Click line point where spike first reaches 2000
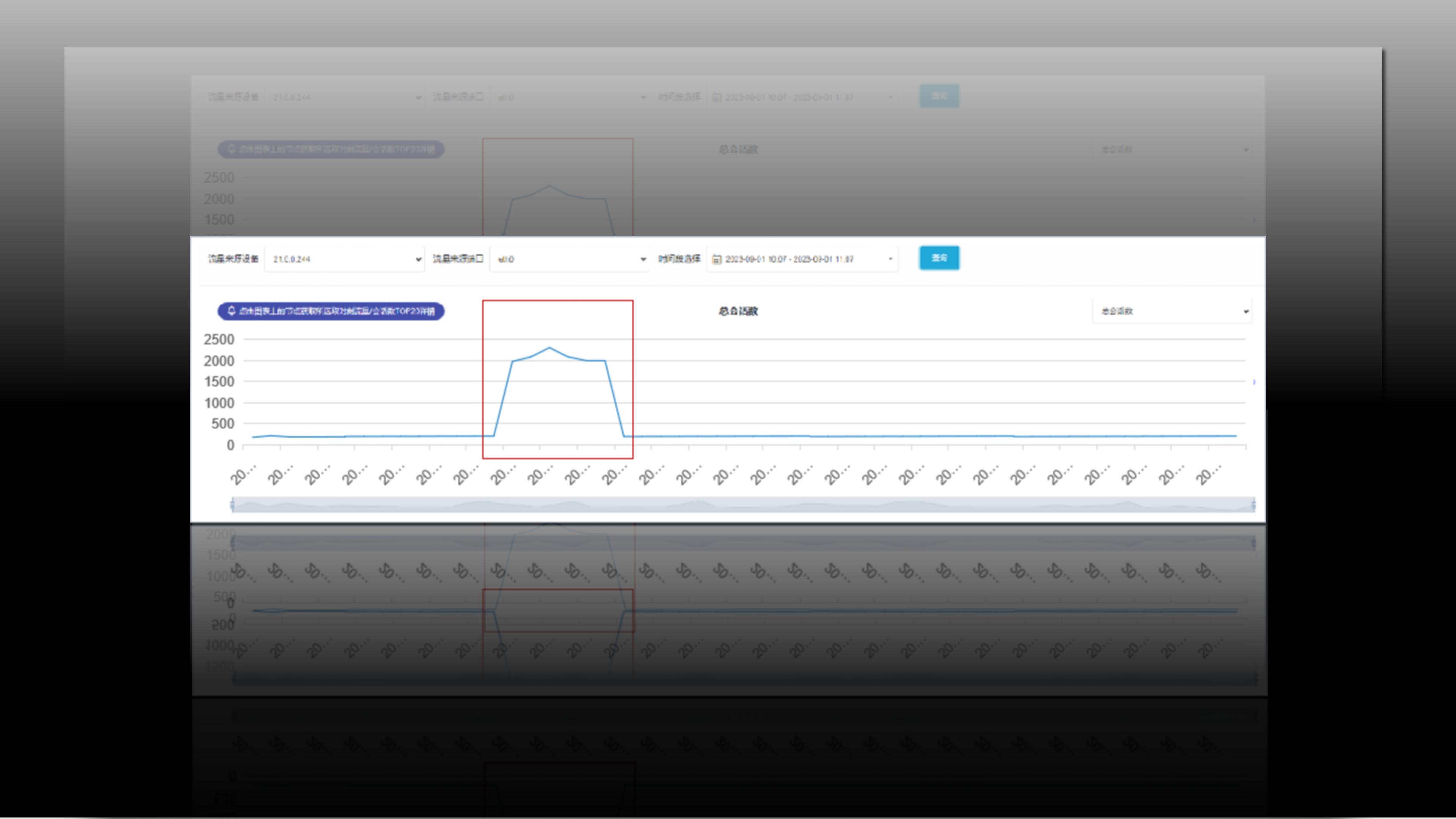Viewport: 1456px width, 819px height. tap(512, 361)
